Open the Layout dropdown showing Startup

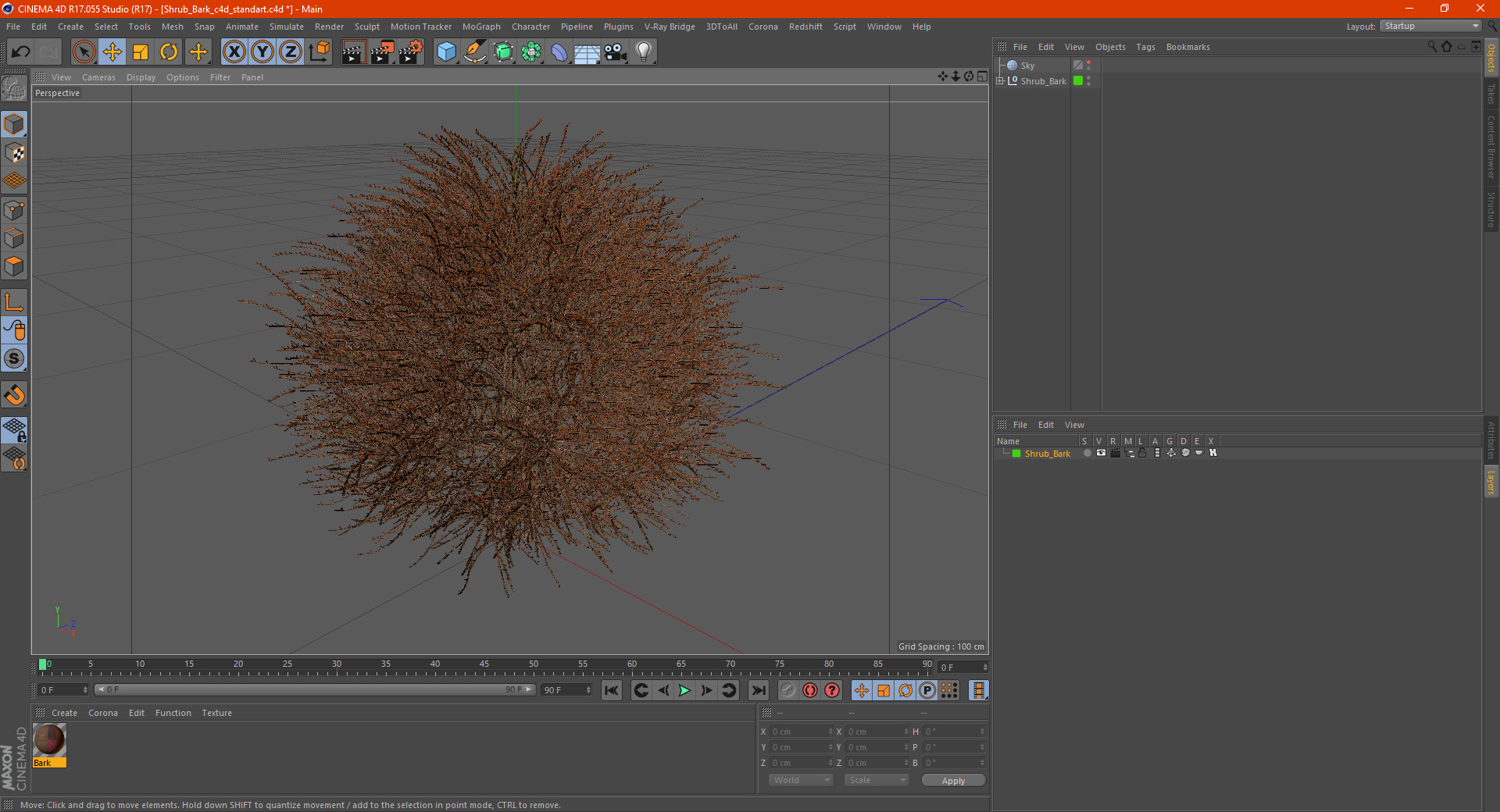1431,26
